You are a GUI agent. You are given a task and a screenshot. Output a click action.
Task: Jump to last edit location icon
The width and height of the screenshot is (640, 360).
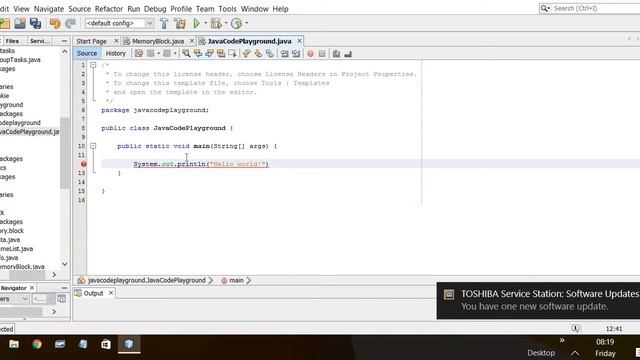pos(139,53)
